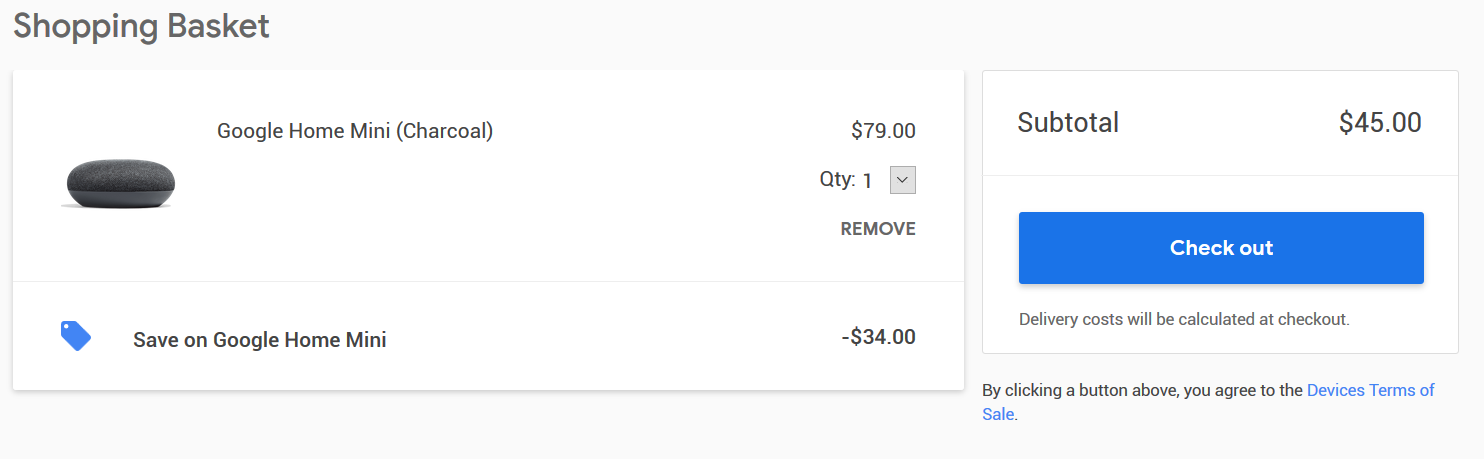1484x459 pixels.
Task: Remove Google Home Mini from basket
Action: coord(878,229)
